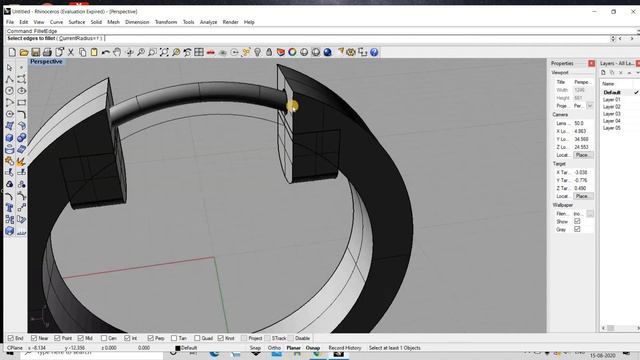Screen dimensions: 640x360
Task: Toggle the Knot osnap checkbox
Action: click(221, 338)
